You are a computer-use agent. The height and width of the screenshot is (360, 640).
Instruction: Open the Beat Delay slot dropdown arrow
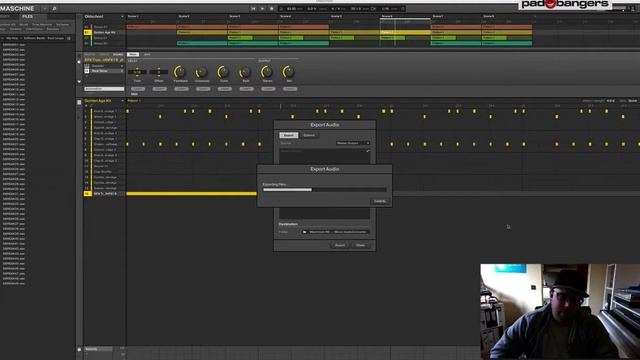click(122, 71)
